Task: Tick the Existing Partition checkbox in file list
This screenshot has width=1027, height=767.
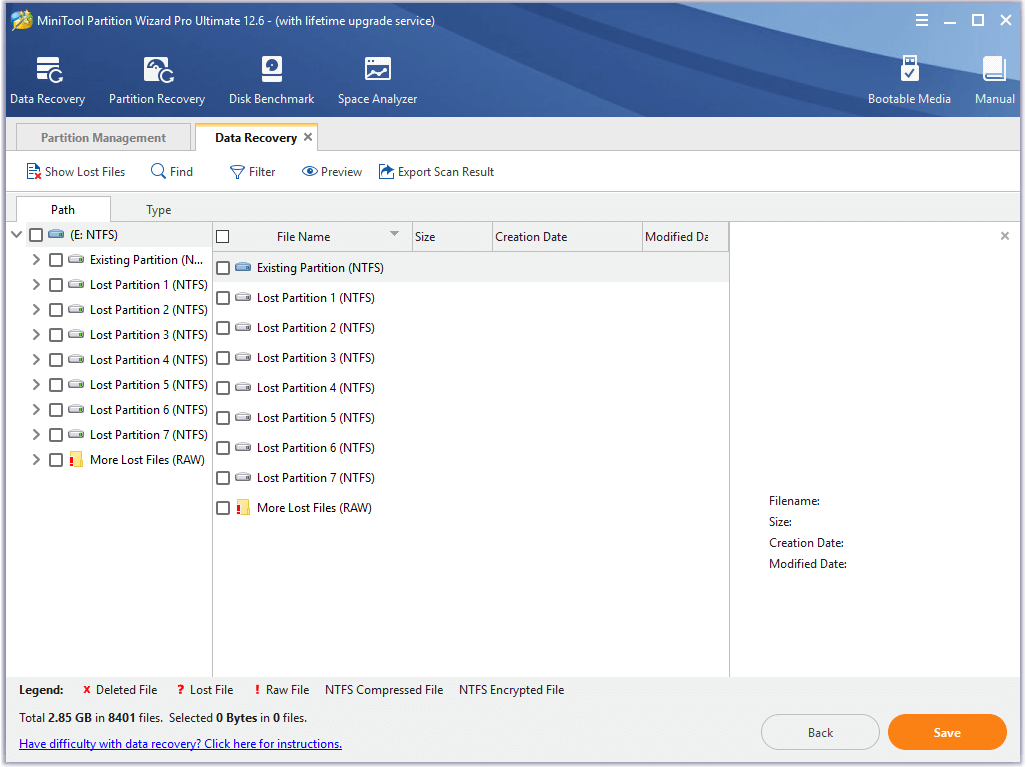Action: (223, 268)
